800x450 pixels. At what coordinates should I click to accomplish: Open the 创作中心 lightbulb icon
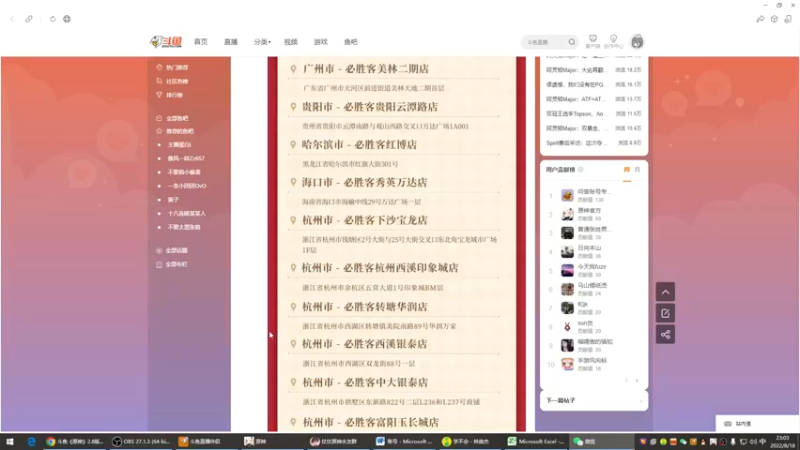point(613,41)
